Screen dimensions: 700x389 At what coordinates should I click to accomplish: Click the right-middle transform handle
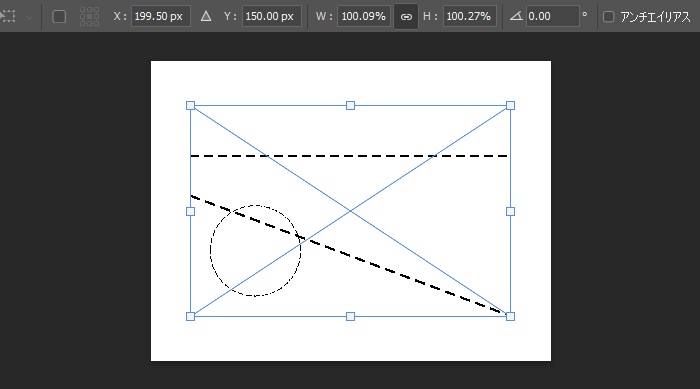[510, 211]
